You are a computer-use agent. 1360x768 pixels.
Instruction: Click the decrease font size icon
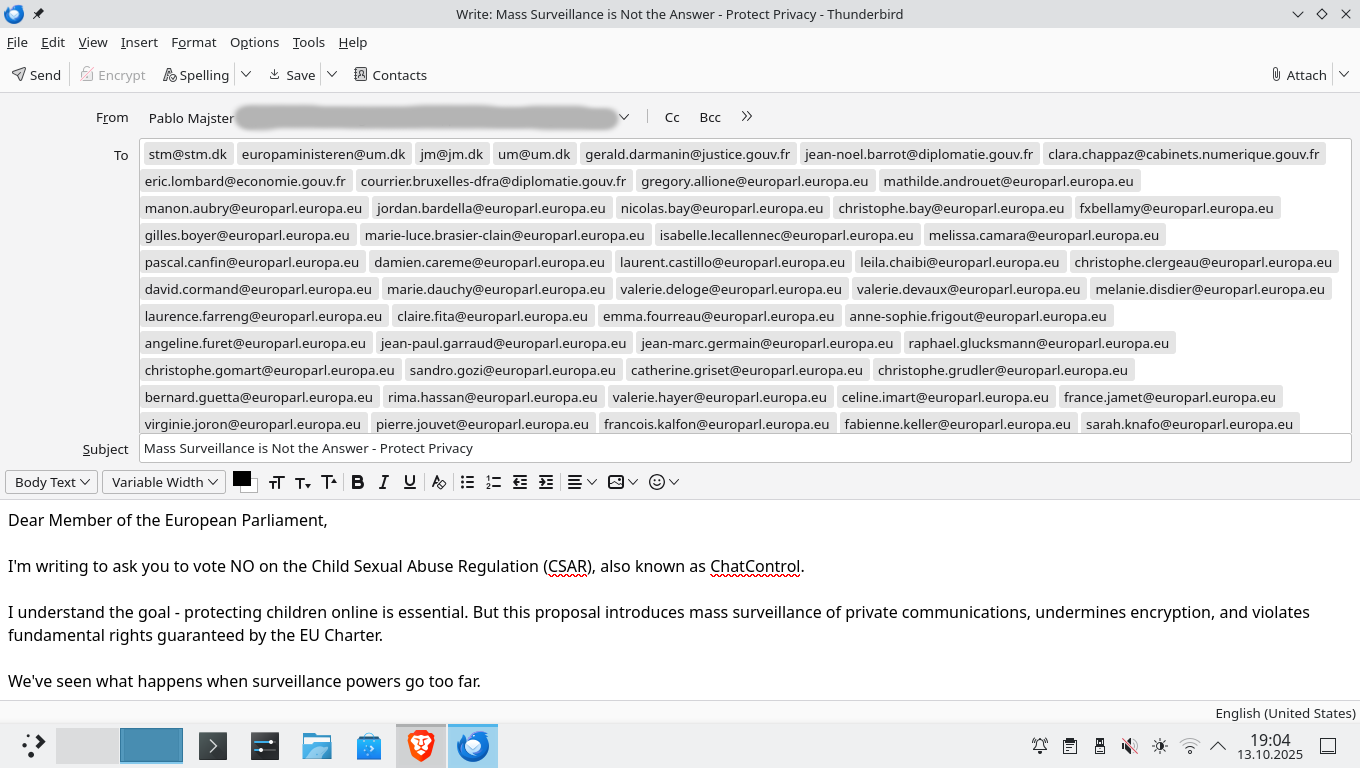[x=303, y=483]
